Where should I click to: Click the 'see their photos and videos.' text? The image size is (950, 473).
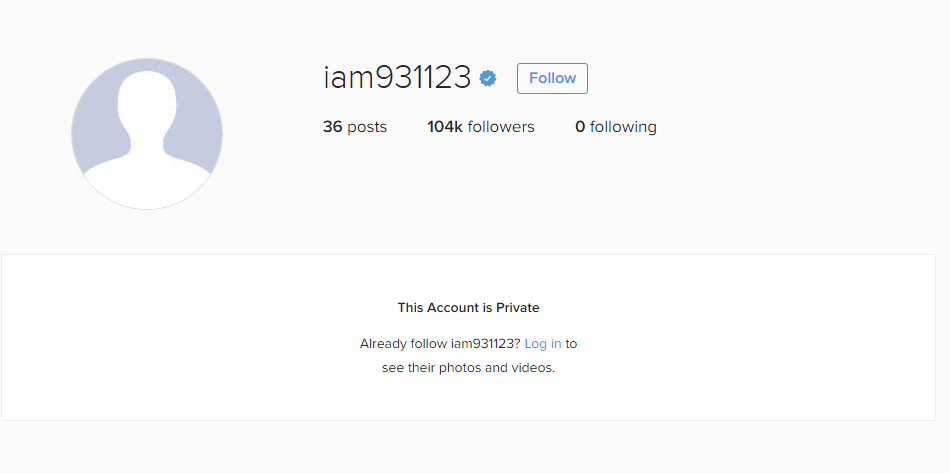click(468, 368)
